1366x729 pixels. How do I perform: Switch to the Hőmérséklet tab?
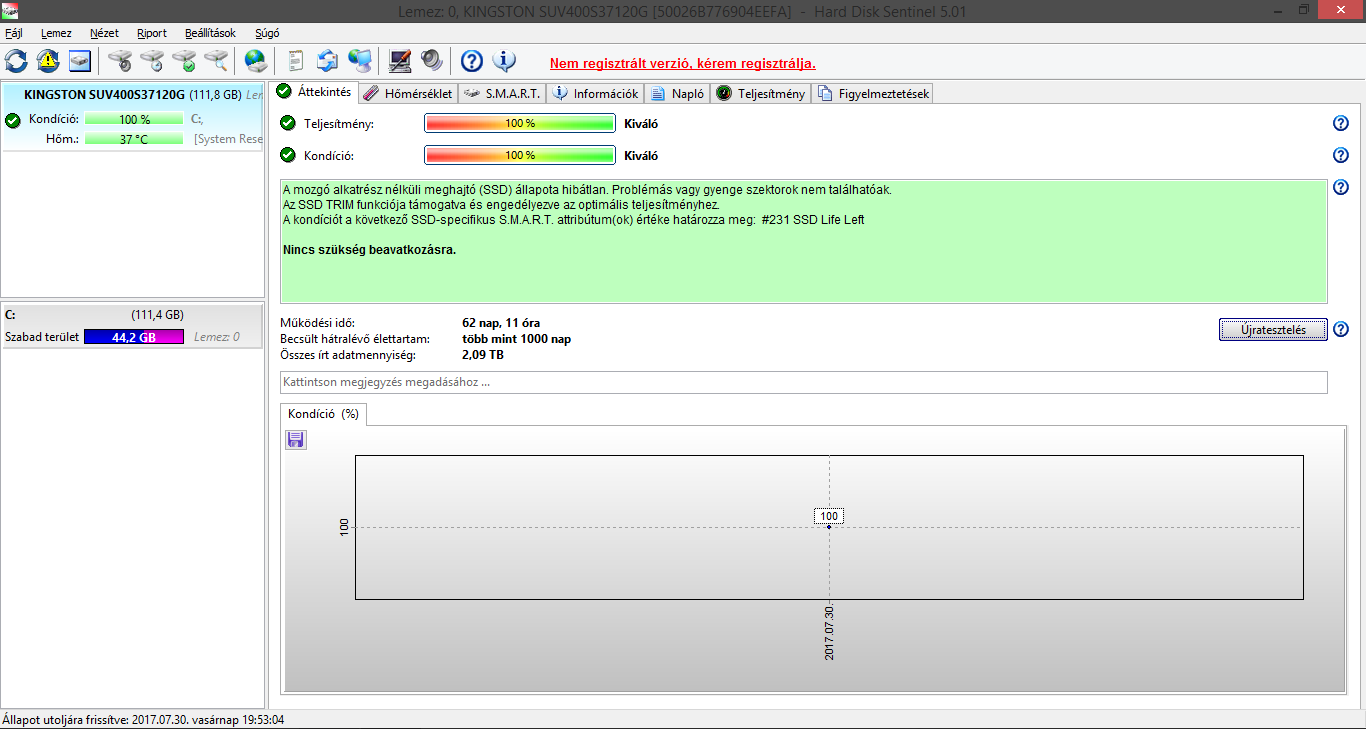tap(407, 94)
